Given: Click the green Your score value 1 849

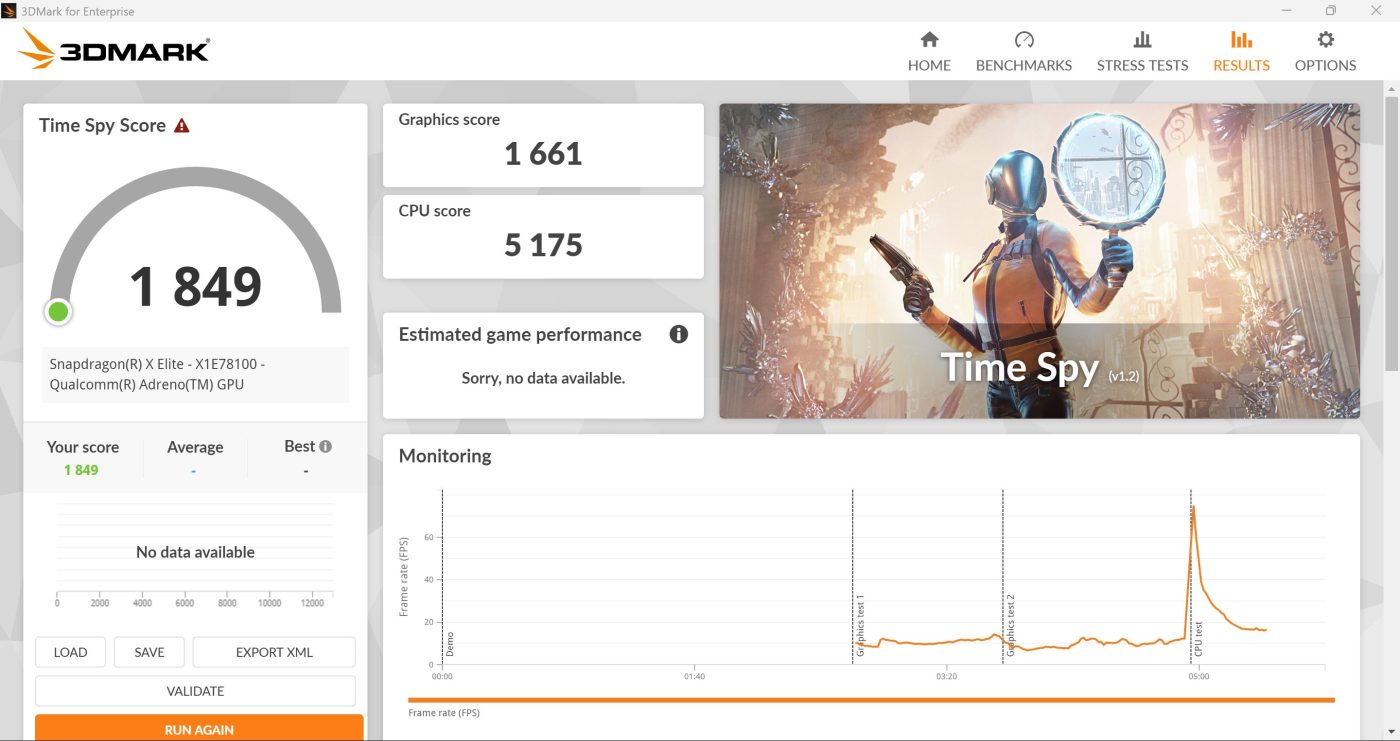Looking at the screenshot, I should [81, 470].
